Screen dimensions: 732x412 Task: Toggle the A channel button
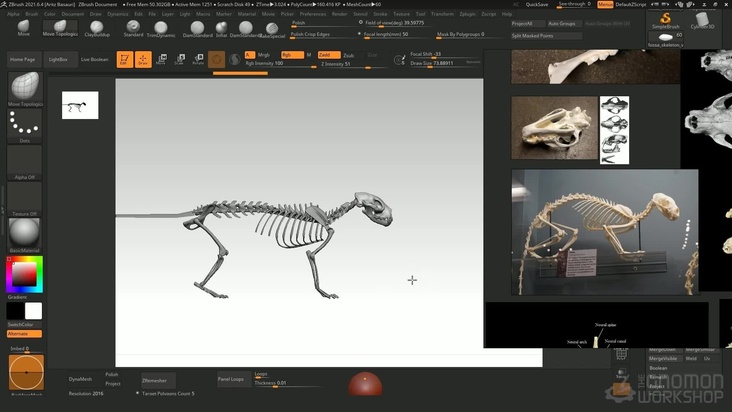tap(250, 55)
